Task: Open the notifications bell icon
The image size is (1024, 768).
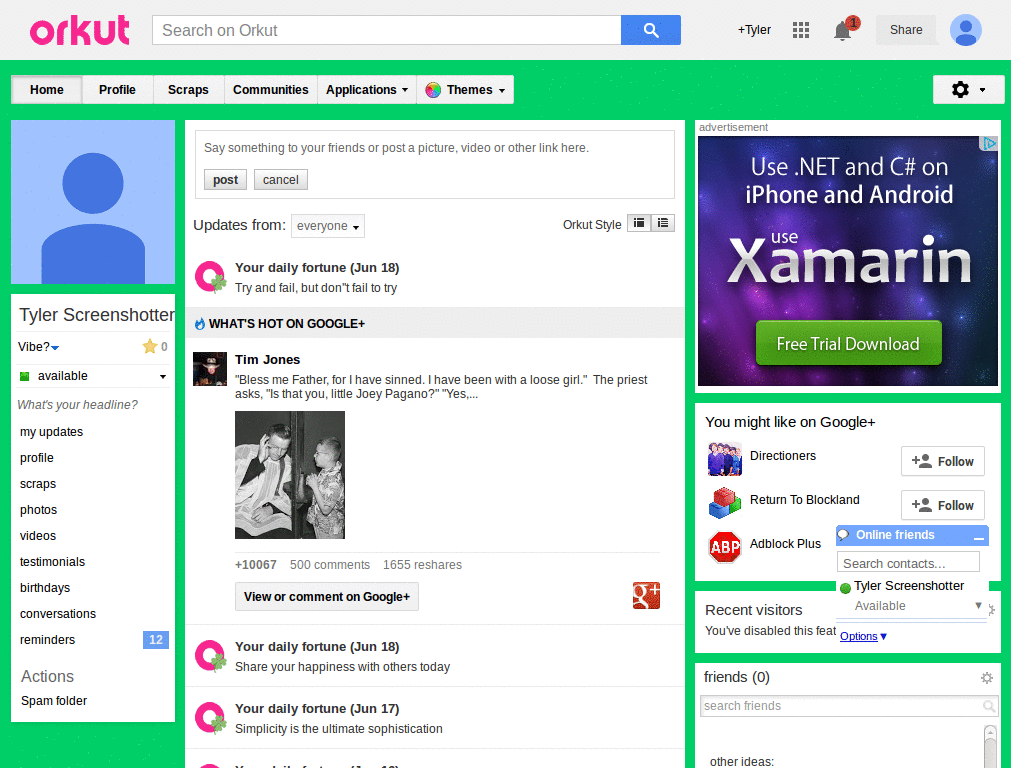Action: (x=843, y=30)
